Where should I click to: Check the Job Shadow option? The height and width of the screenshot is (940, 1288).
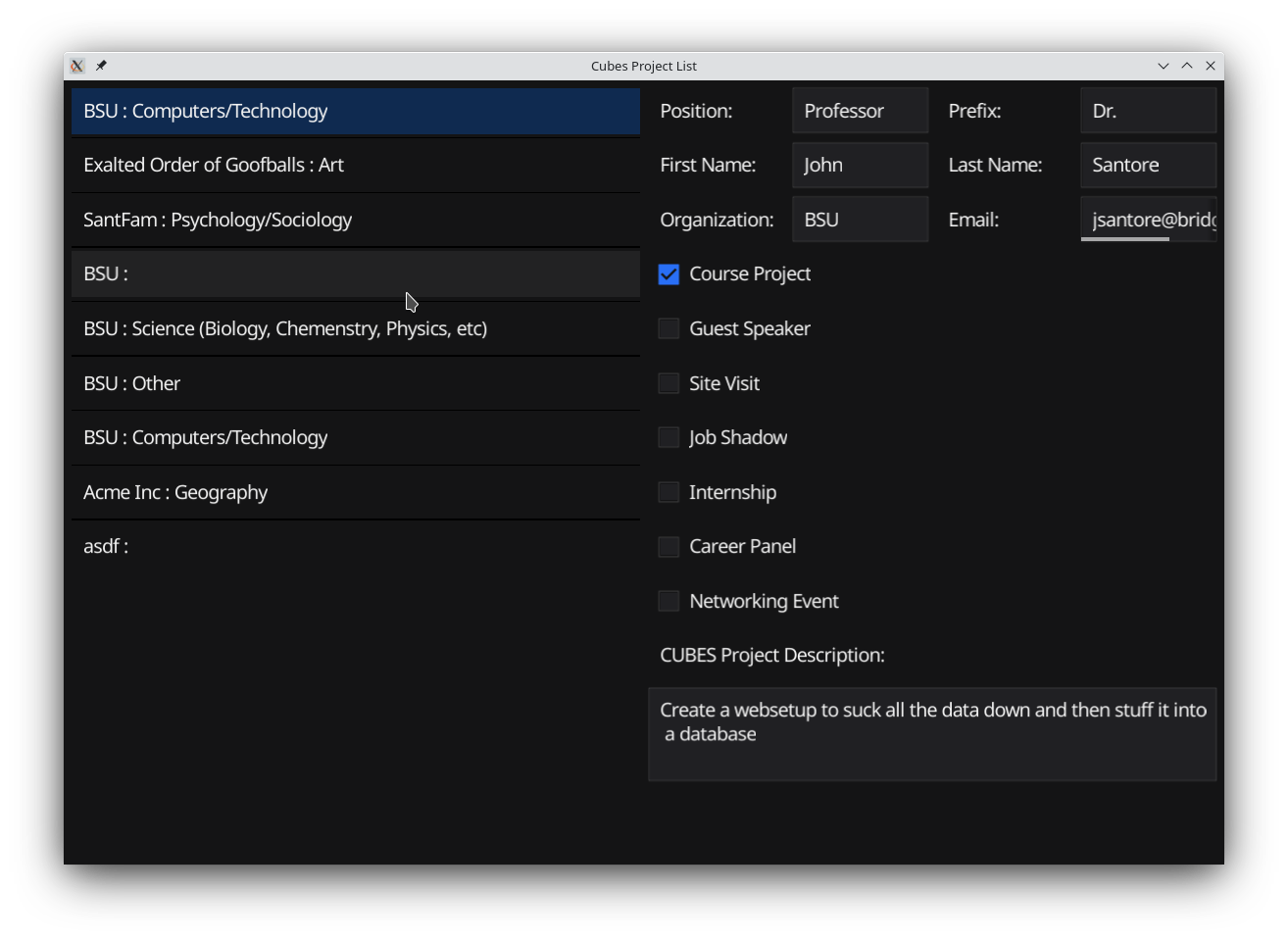(669, 437)
